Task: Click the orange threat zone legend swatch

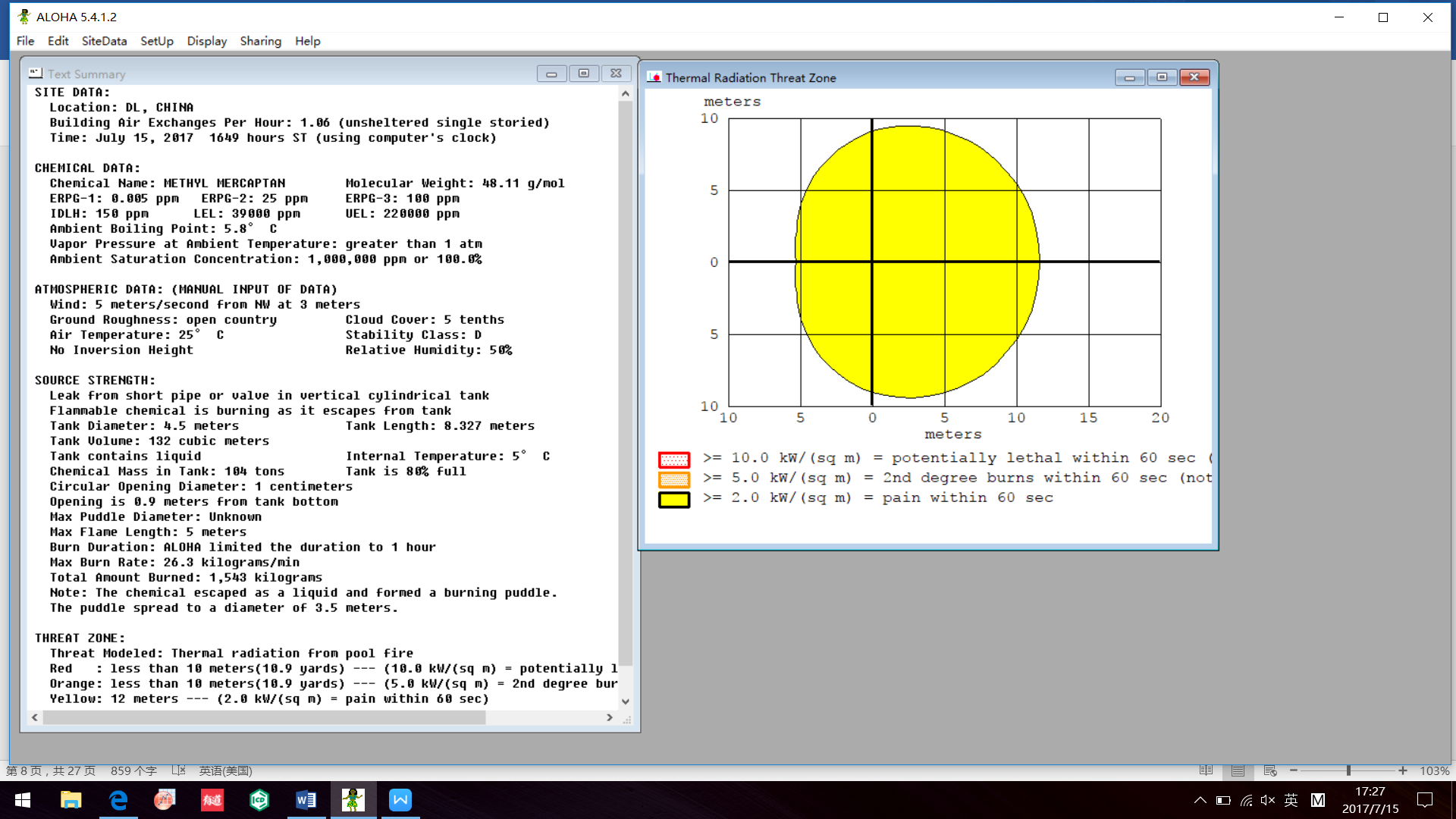Action: pyautogui.click(x=673, y=479)
